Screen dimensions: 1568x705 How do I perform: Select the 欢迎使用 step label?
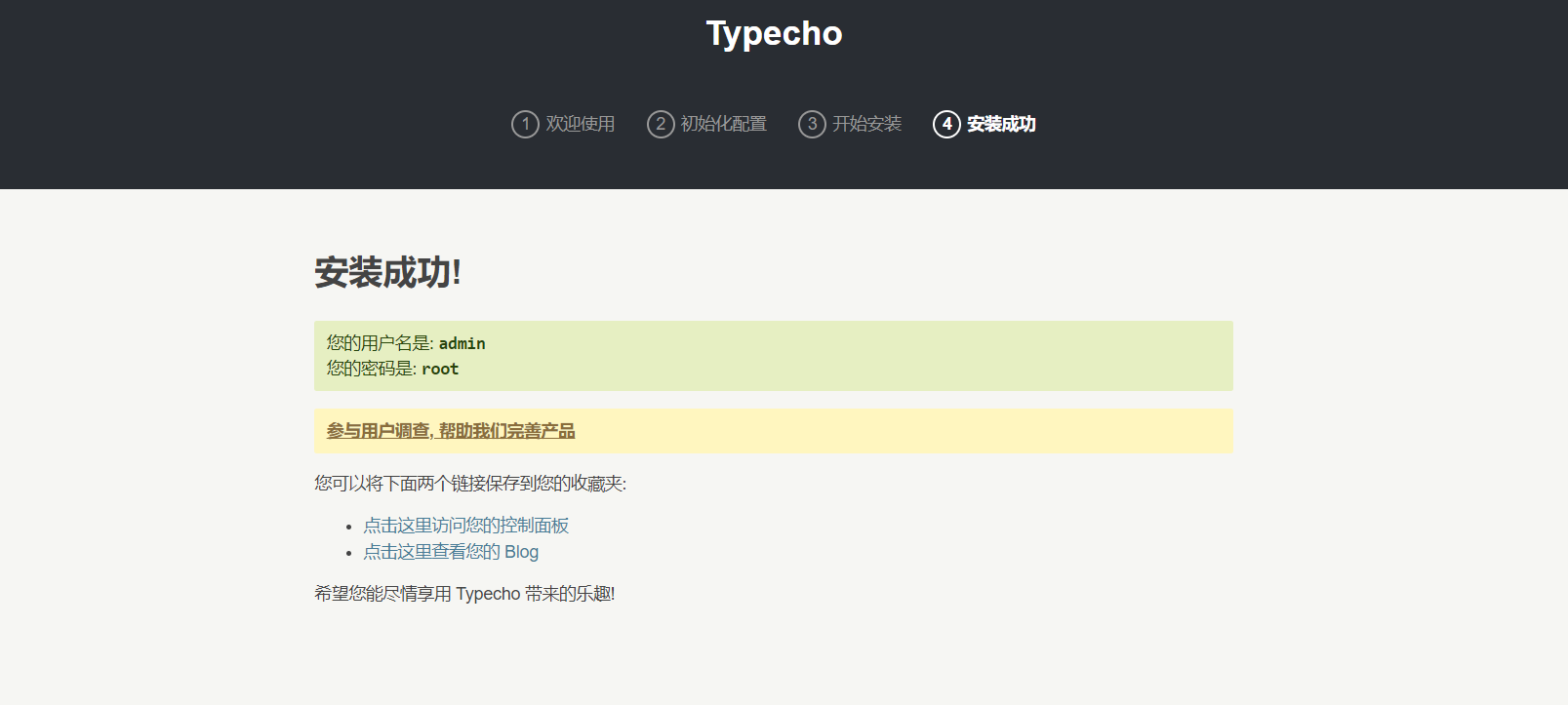pyautogui.click(x=580, y=124)
